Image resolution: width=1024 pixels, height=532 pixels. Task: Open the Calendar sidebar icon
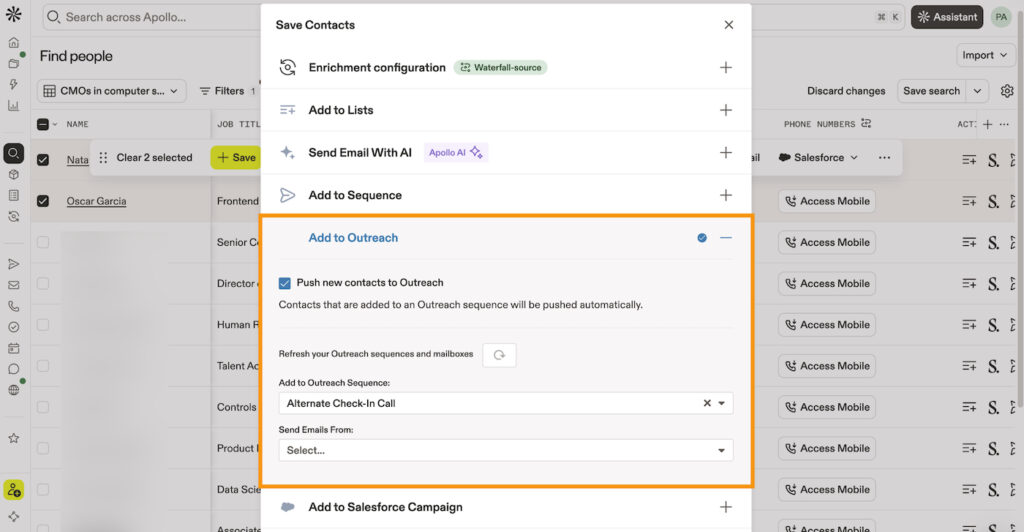click(13, 348)
